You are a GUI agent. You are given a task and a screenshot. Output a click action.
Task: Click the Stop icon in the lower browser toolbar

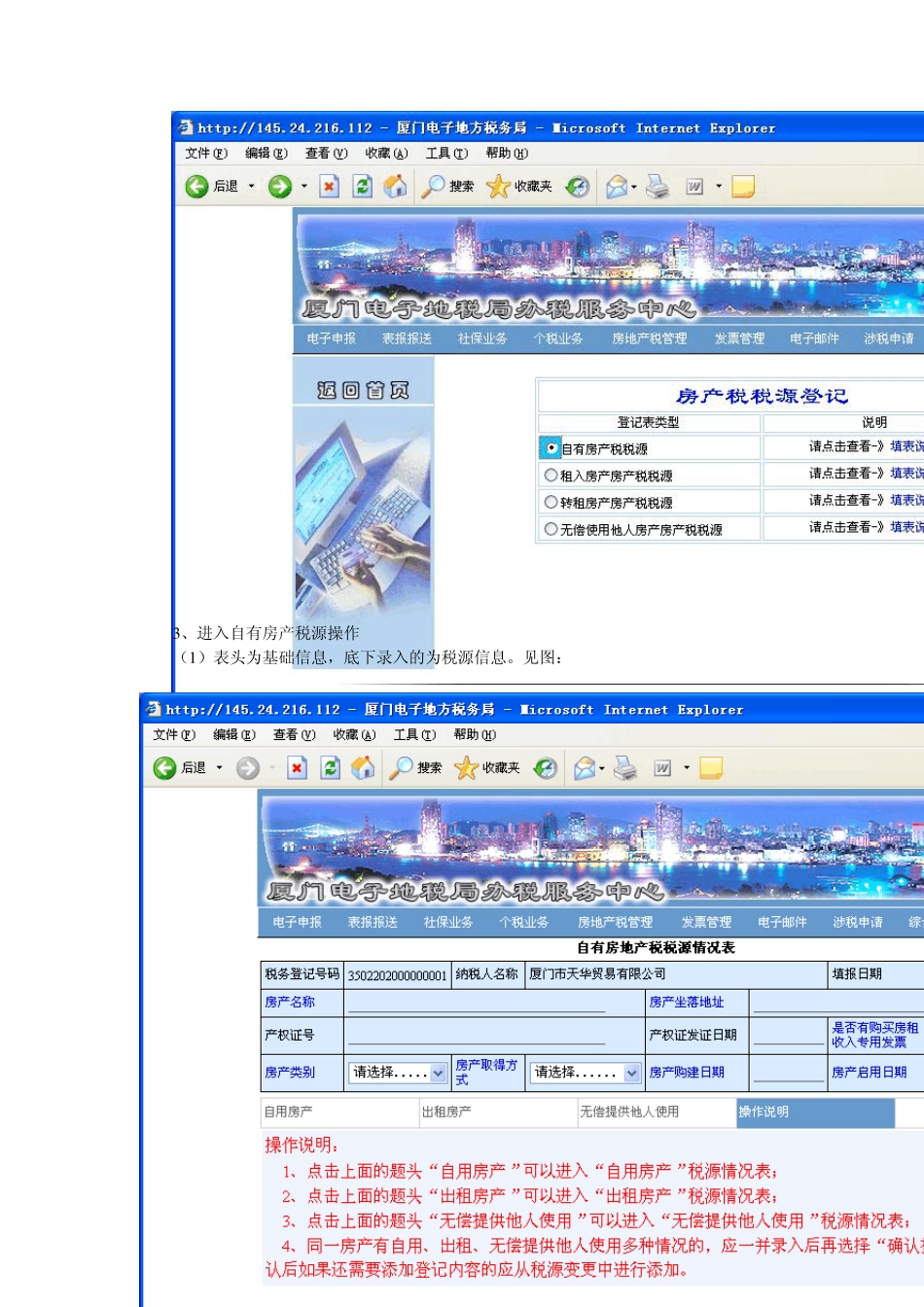298,768
